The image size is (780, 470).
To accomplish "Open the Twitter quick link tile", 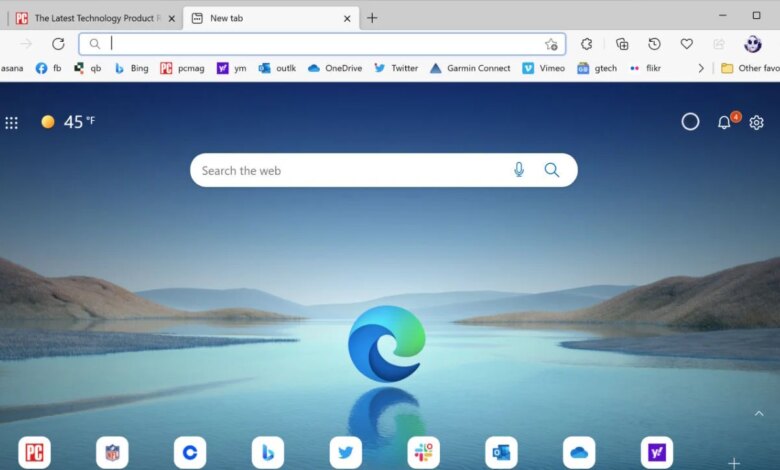I will [x=346, y=452].
